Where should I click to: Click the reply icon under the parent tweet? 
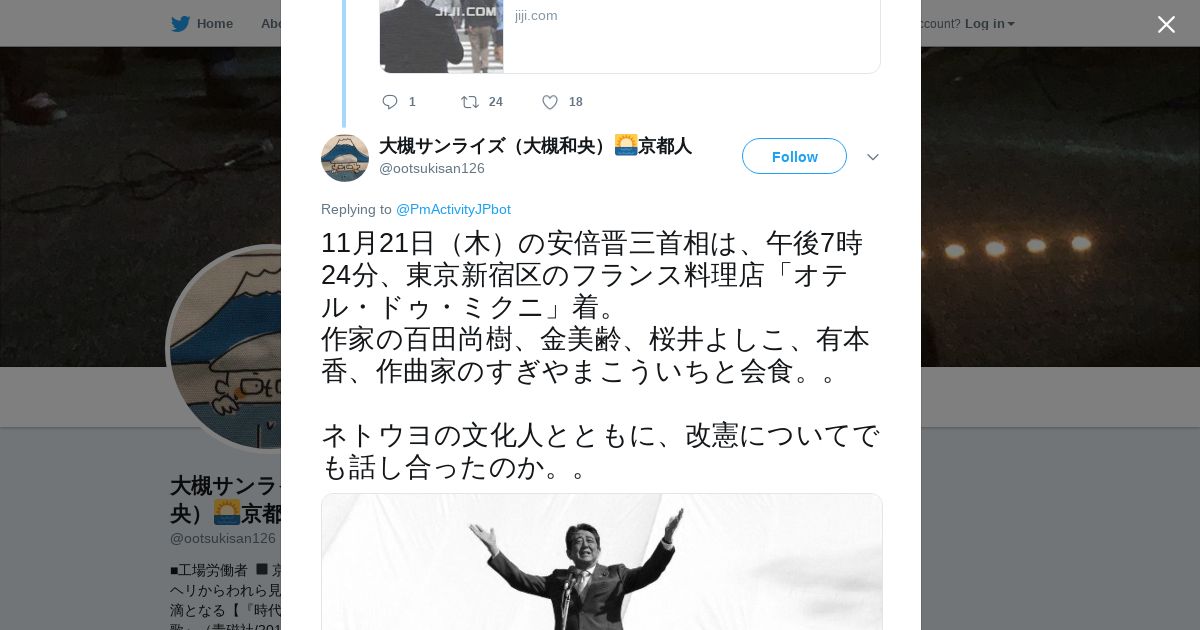pos(390,102)
